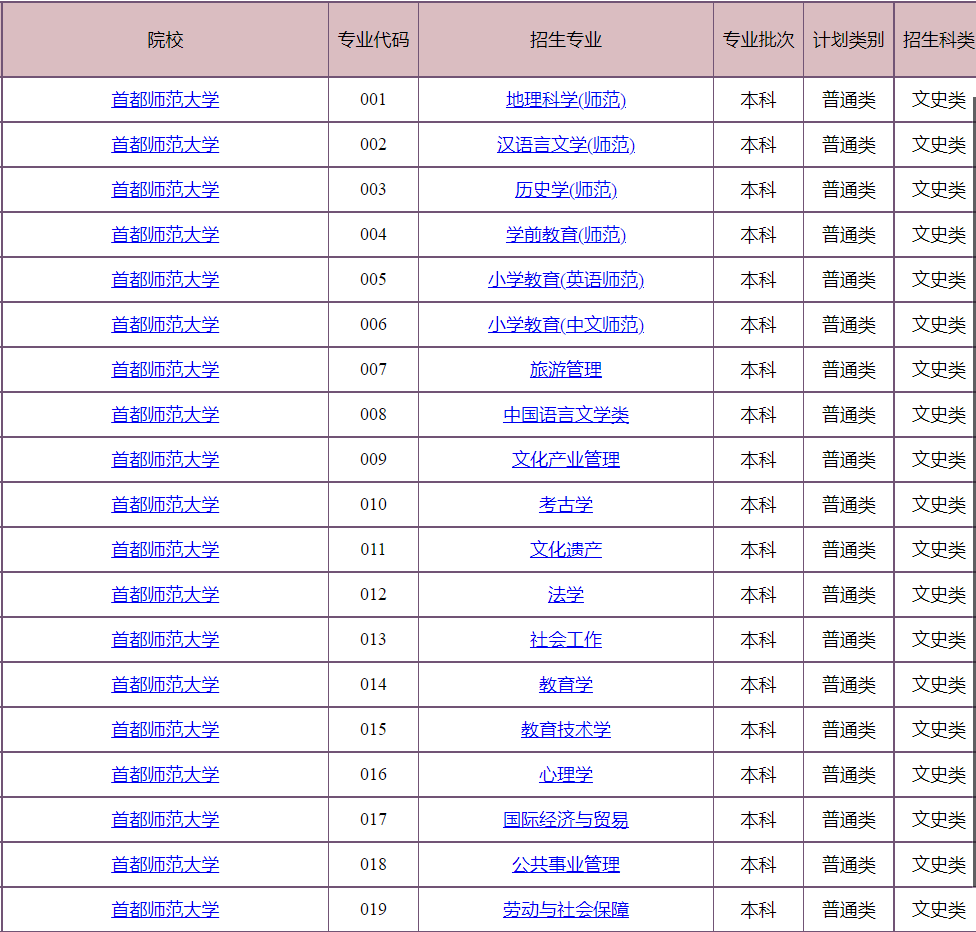Select the code cell 007

pos(373,369)
